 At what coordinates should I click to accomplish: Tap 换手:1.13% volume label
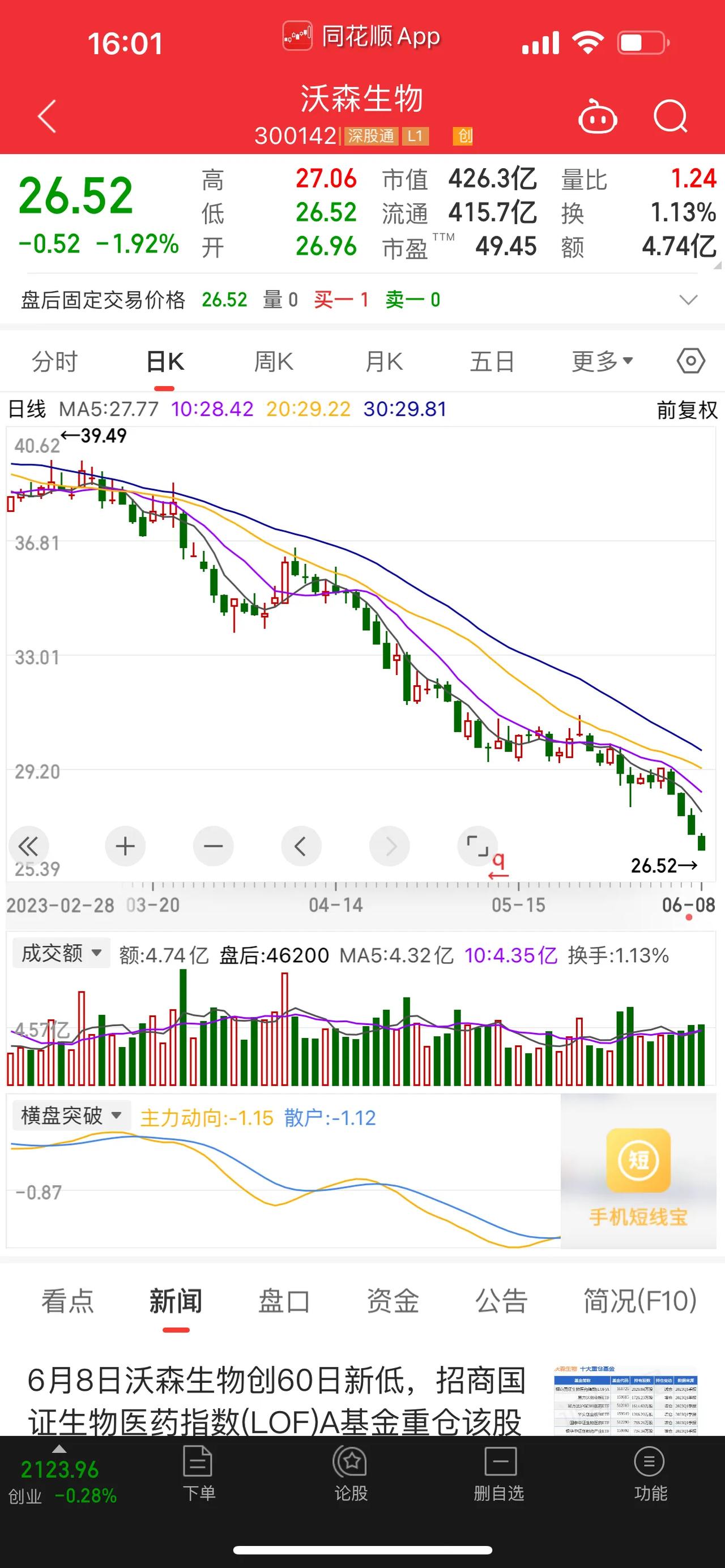(x=618, y=955)
